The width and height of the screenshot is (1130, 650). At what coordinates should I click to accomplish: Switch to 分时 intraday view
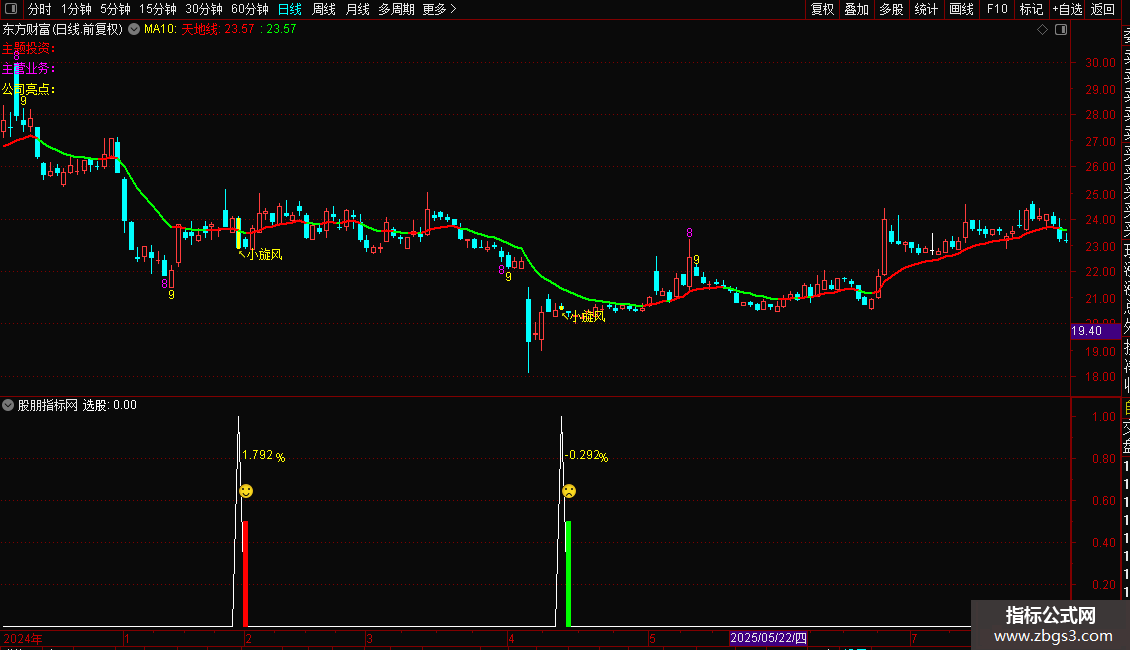(x=40, y=9)
